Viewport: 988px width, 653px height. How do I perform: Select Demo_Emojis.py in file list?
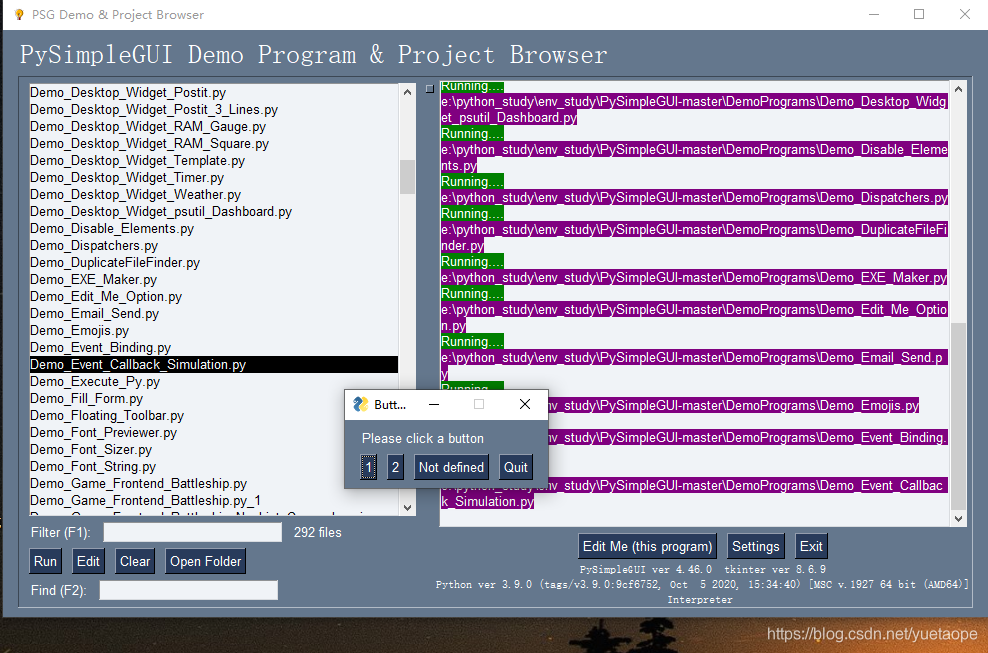(214, 331)
